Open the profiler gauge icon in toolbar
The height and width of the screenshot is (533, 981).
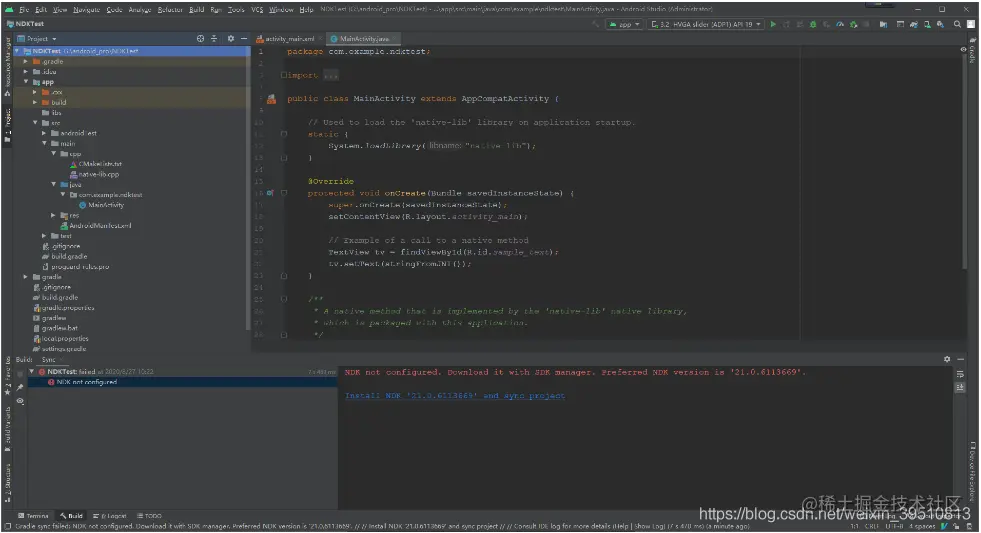click(x=840, y=24)
